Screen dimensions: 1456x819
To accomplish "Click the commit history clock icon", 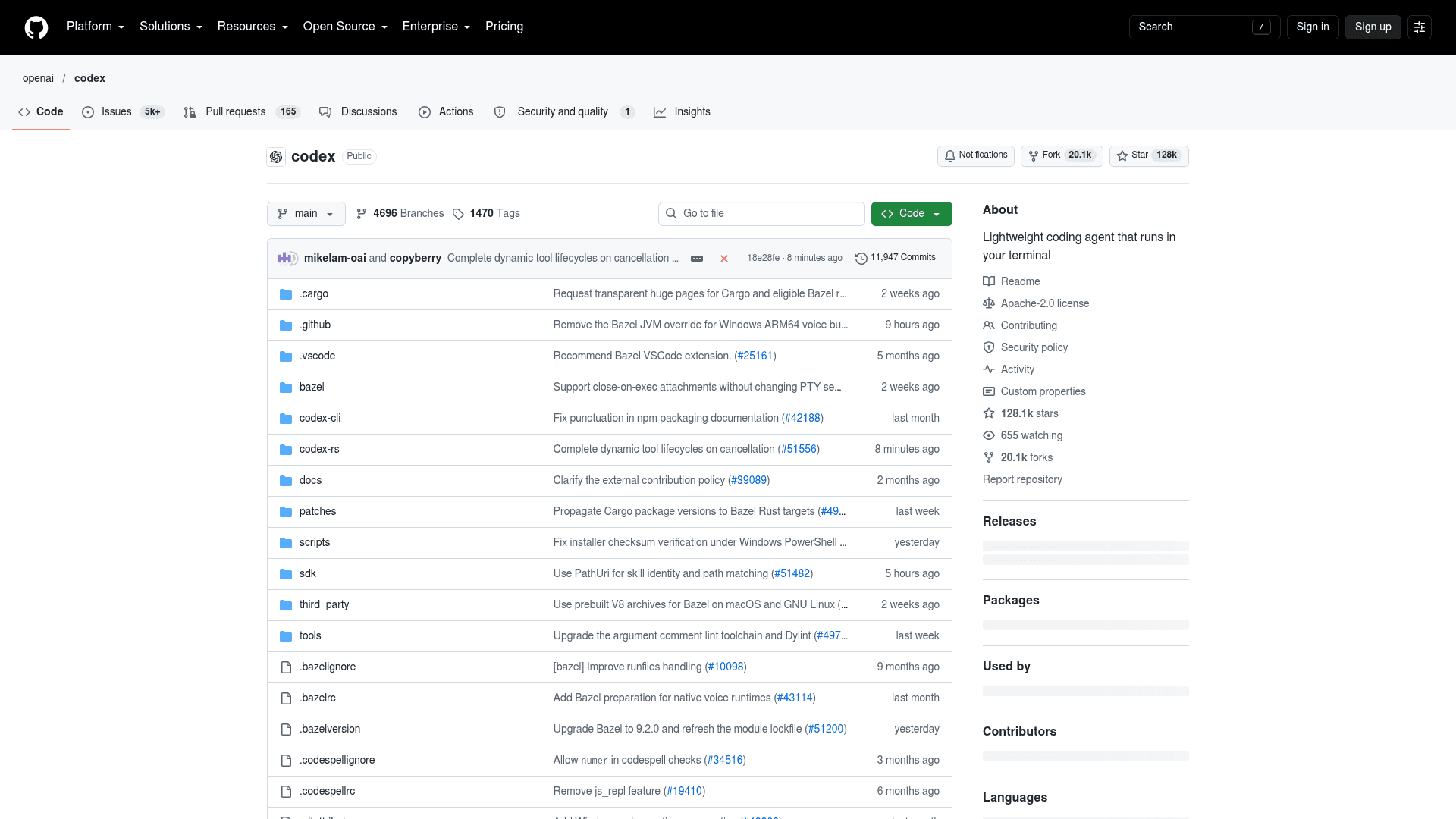I will coord(861,259).
